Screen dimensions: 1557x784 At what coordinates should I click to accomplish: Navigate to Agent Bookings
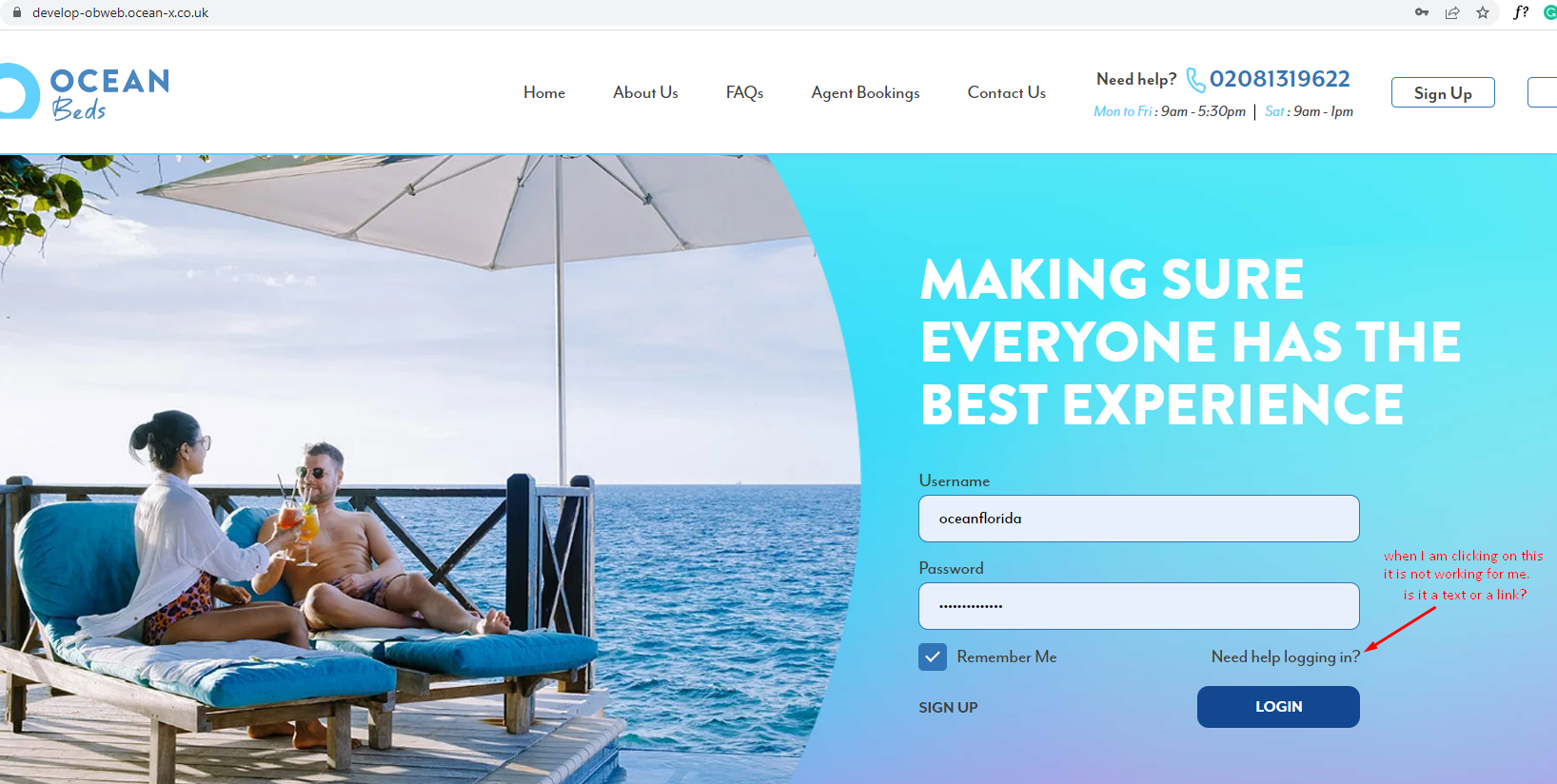click(x=865, y=92)
